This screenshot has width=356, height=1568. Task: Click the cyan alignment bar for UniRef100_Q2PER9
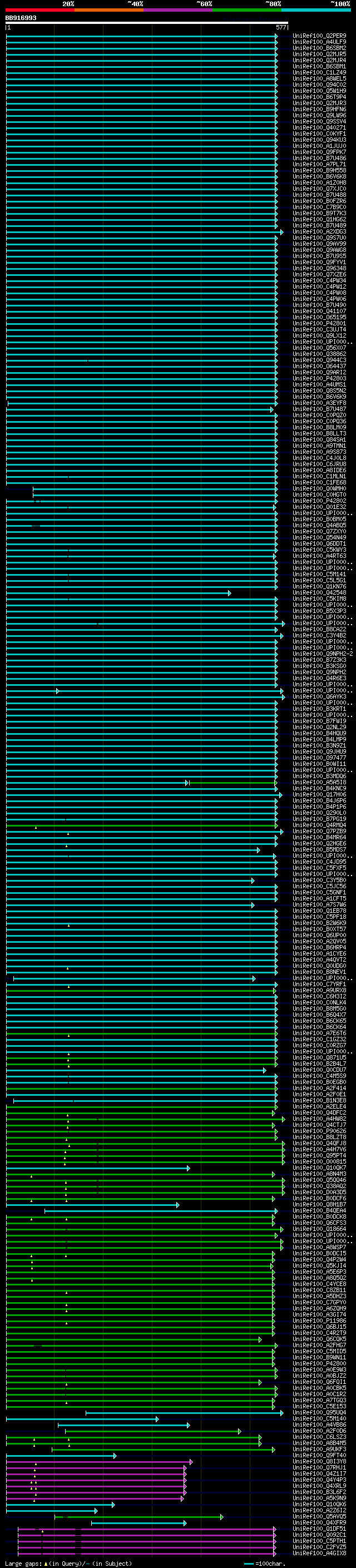pyautogui.click(x=142, y=36)
